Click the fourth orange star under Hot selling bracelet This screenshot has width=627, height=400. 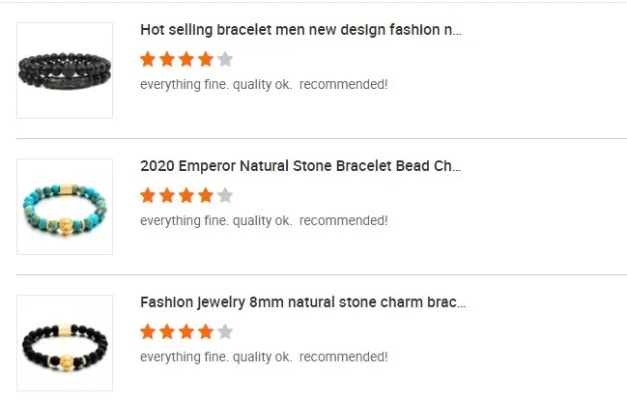(x=206, y=59)
